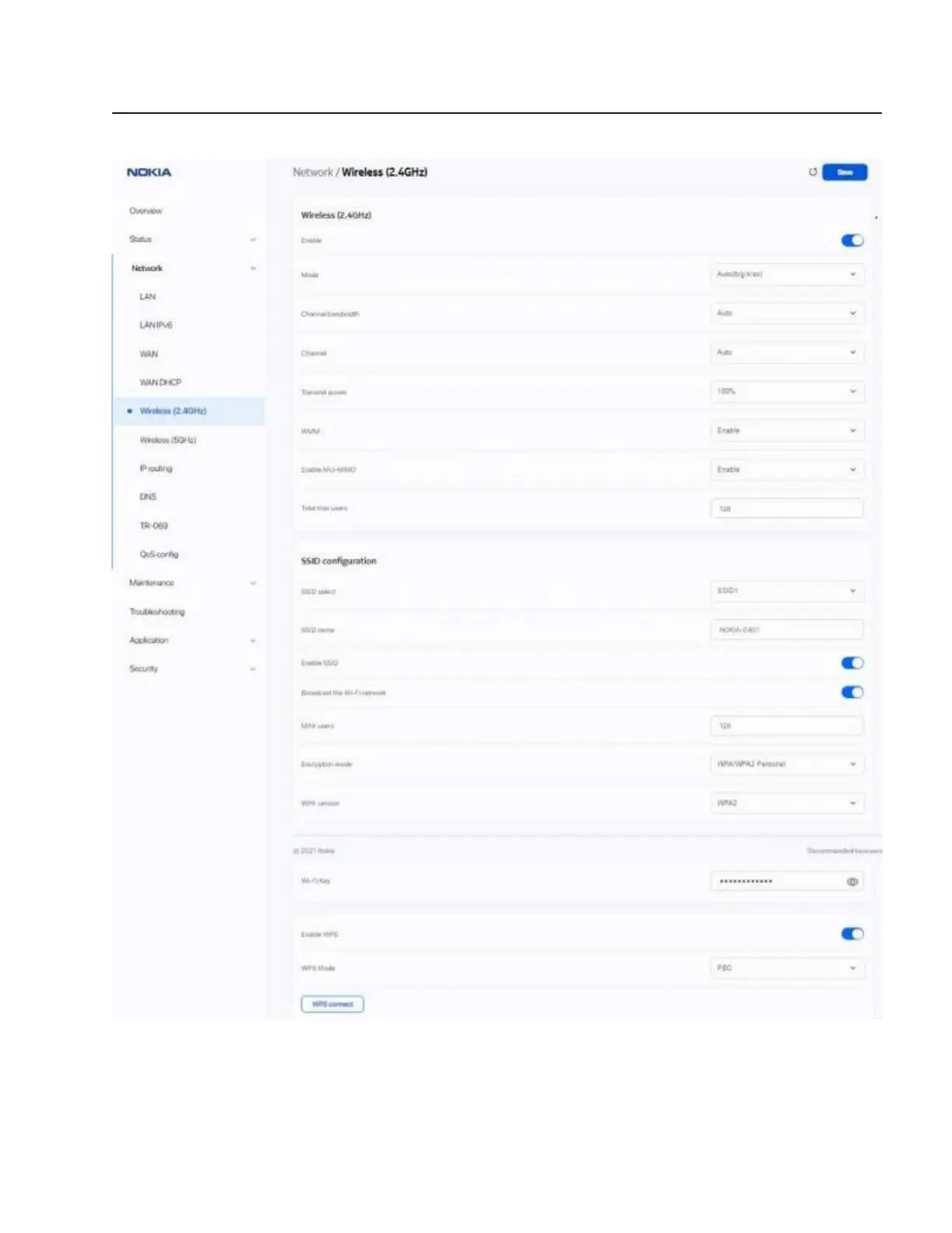Open the Mode dropdown
Screen dimensions: 952x1233
coord(787,275)
